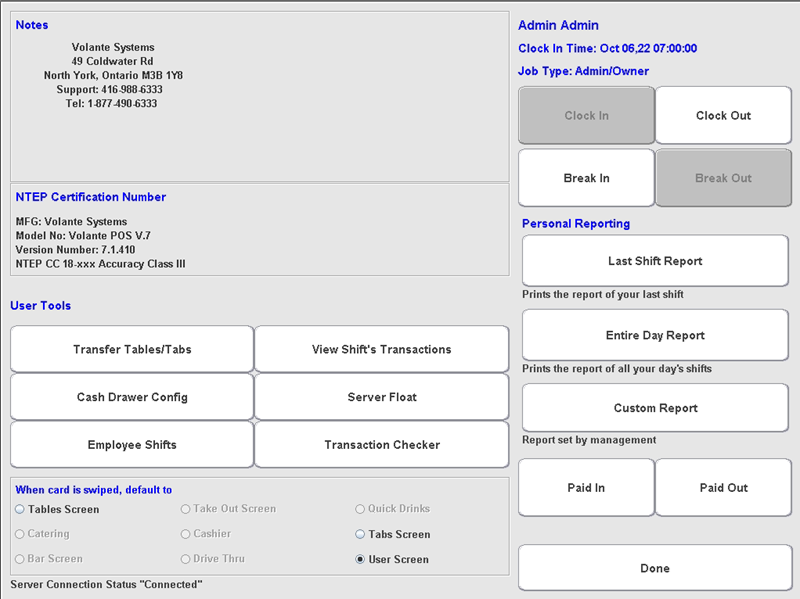Image resolution: width=800 pixels, height=599 pixels.
Task: Select Tables Screen as swipe default
Action: (x=18, y=509)
